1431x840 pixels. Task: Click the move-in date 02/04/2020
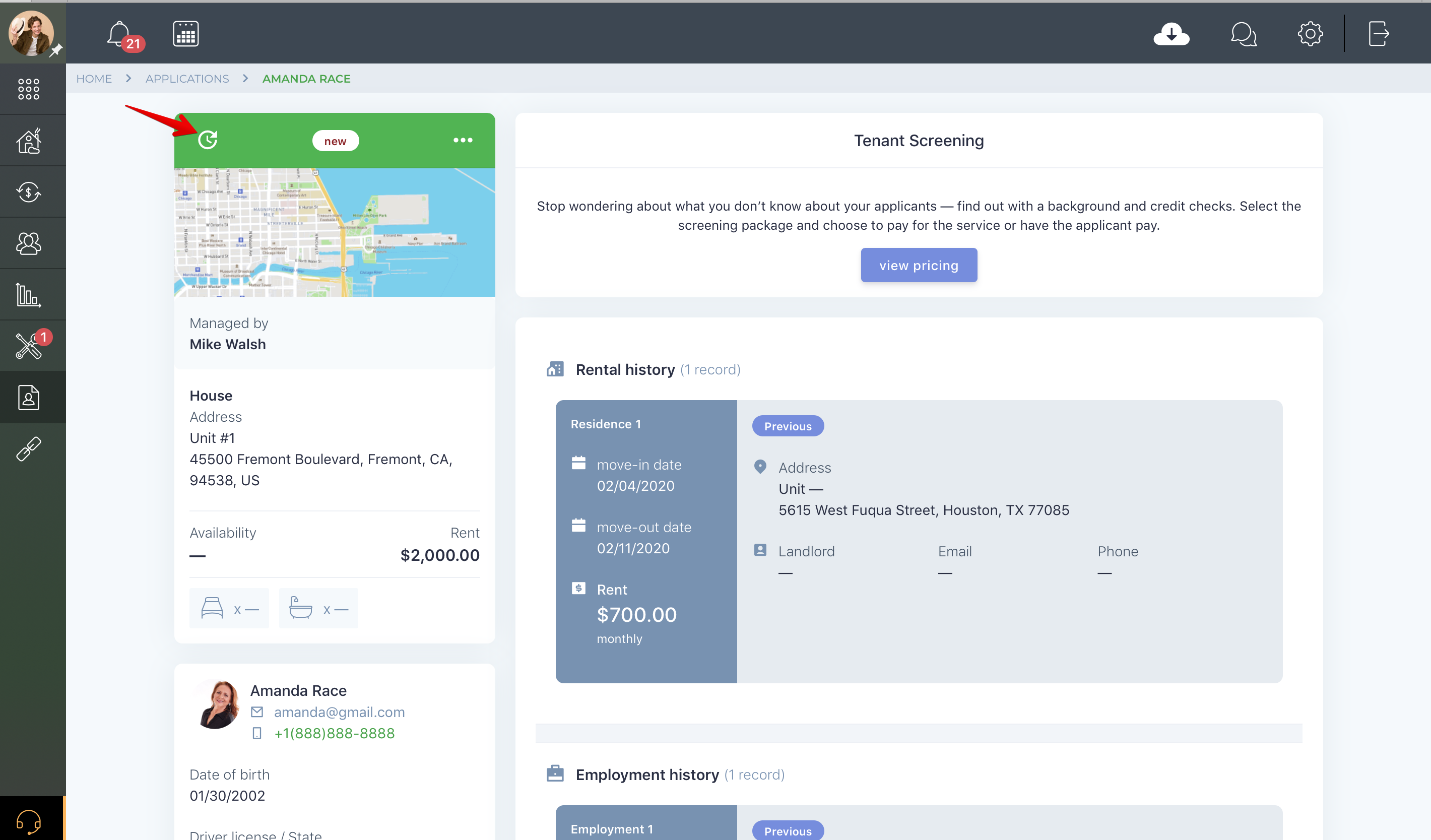[x=635, y=486]
